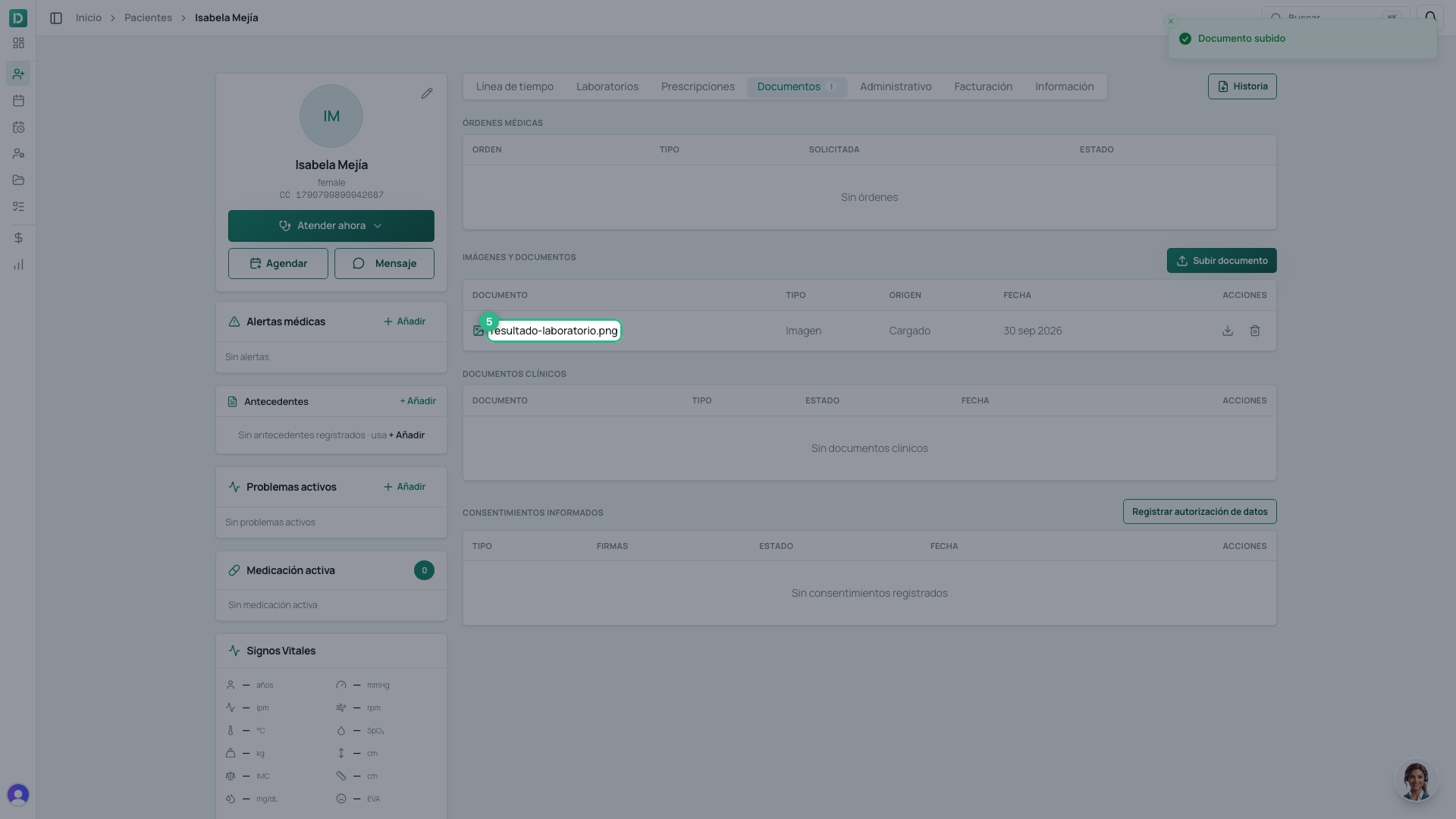Click the Medicación activa count badge
Viewport: 1456px width, 819px height.
pyautogui.click(x=424, y=570)
